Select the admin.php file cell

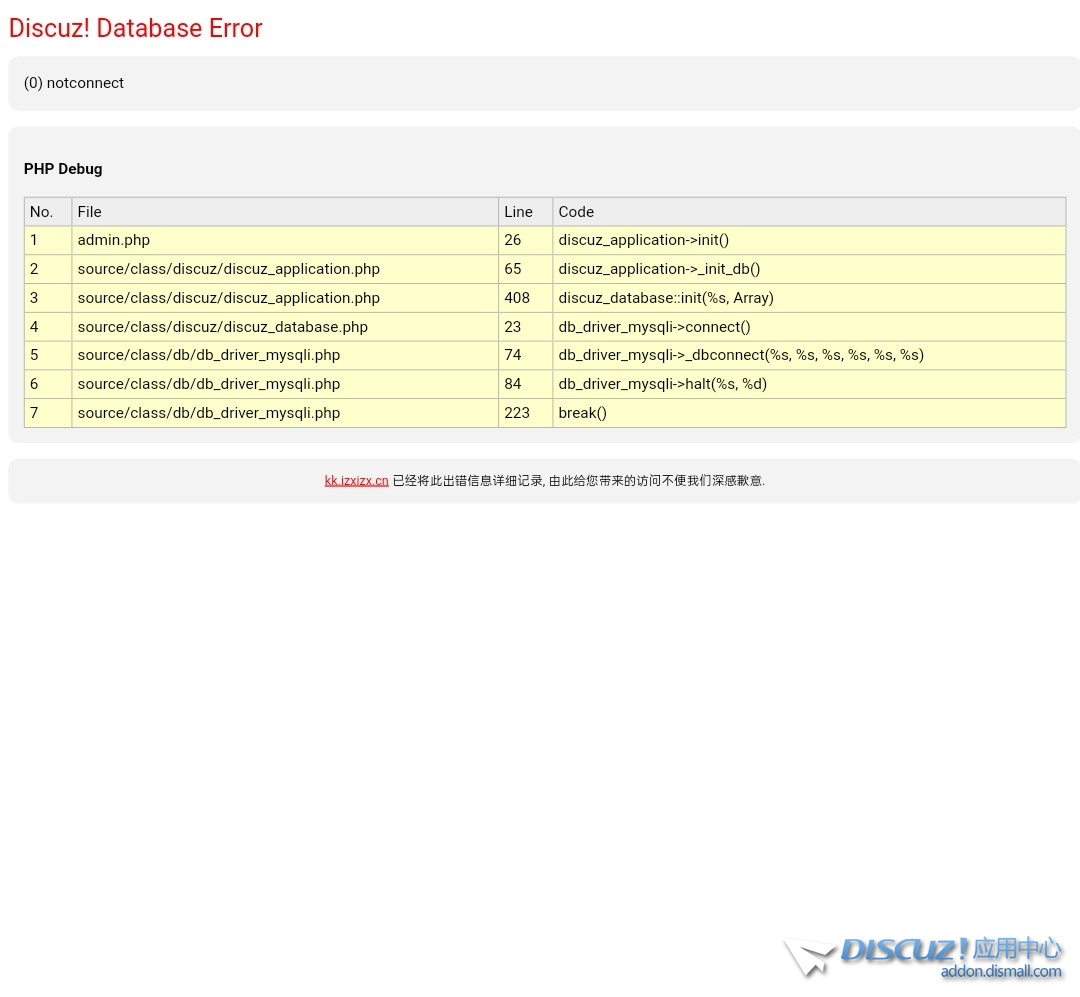113,240
